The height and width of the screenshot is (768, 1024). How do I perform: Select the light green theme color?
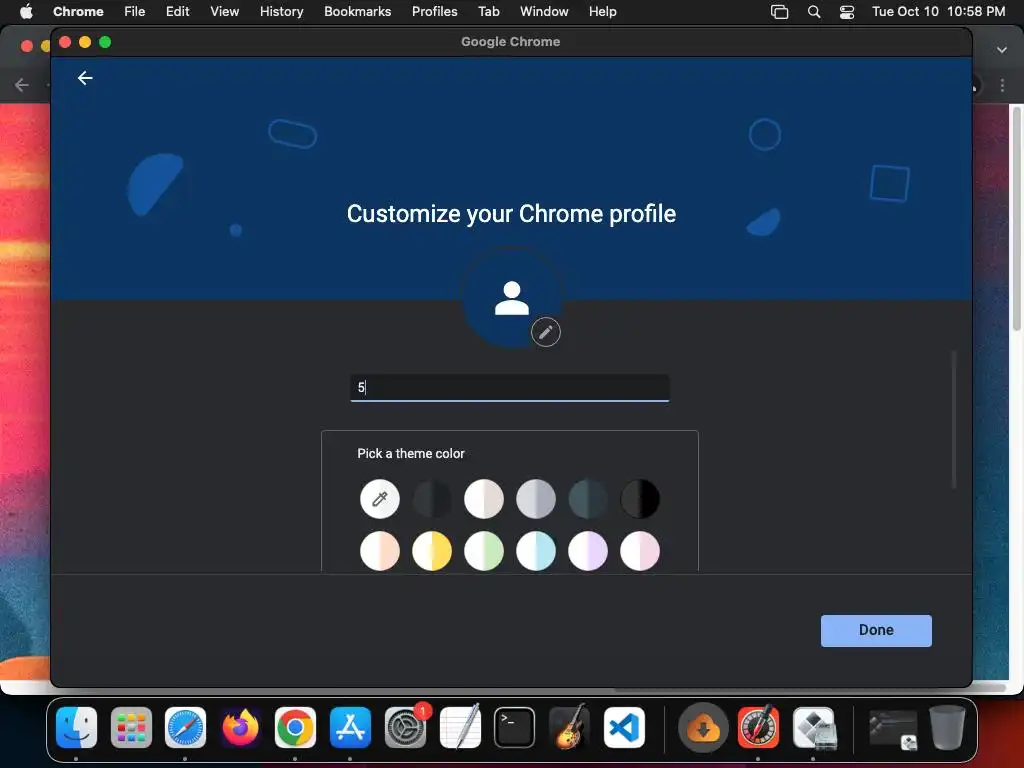click(x=484, y=551)
